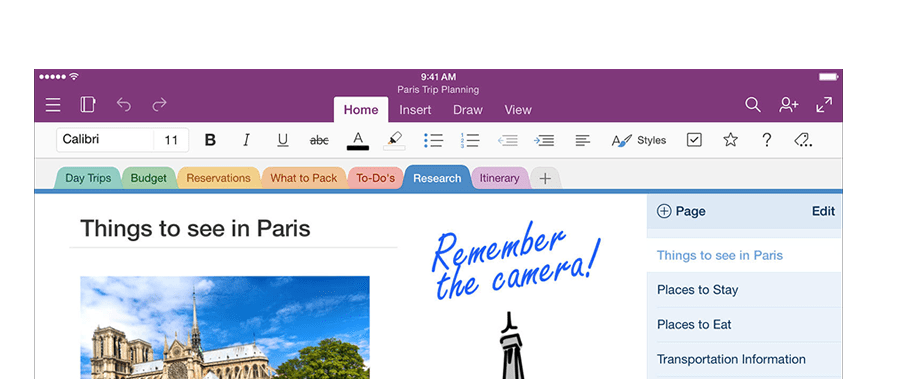Tag note with star icon

[731, 140]
